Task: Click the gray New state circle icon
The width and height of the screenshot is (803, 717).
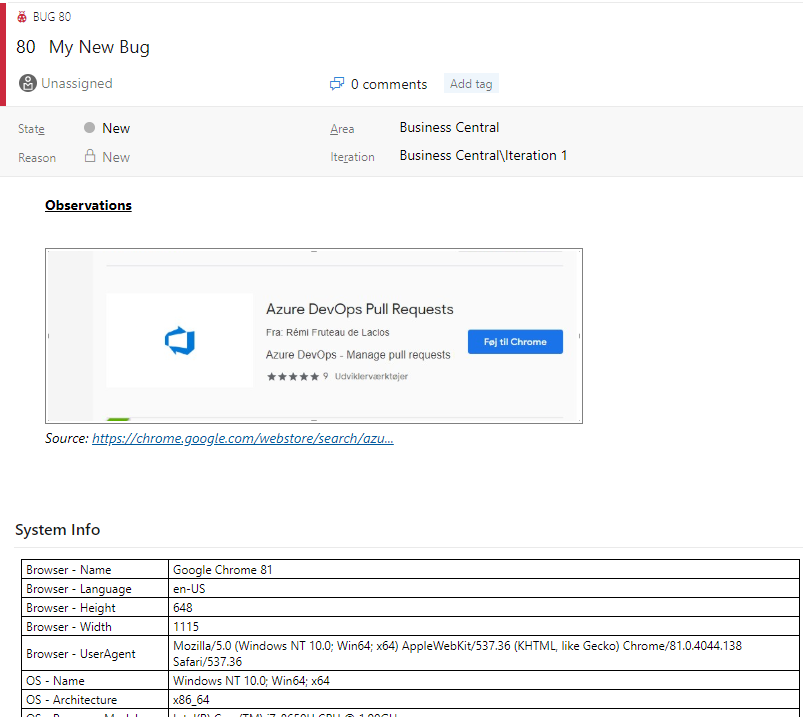Action: click(x=89, y=128)
